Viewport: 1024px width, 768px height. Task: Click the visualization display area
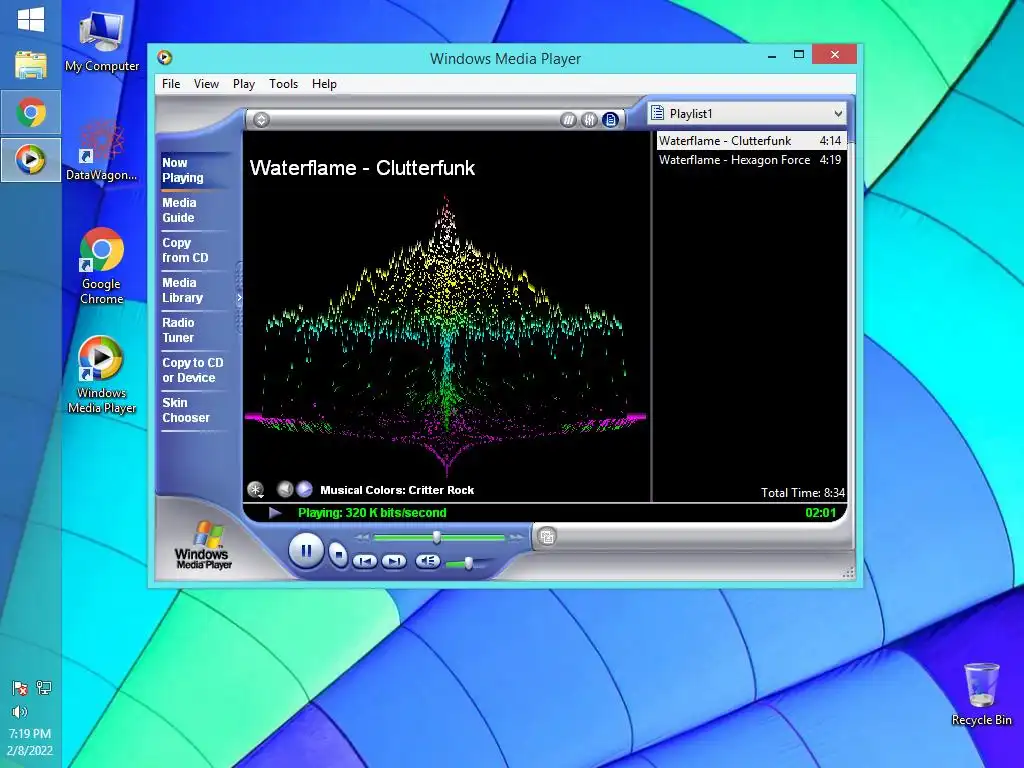click(447, 316)
